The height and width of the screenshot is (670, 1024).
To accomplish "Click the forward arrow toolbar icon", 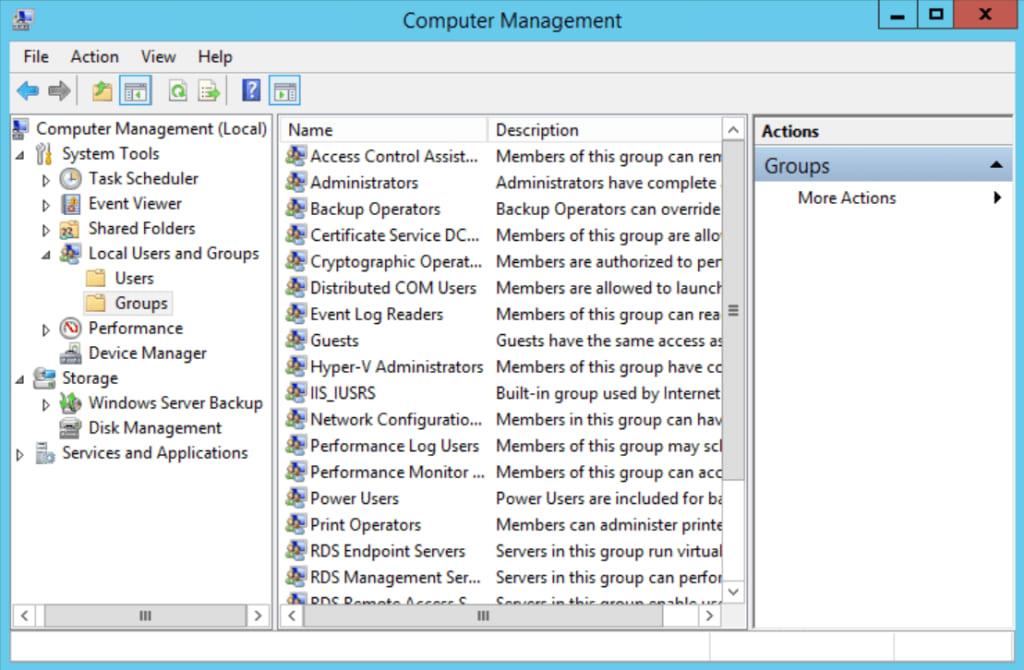I will 59,91.
